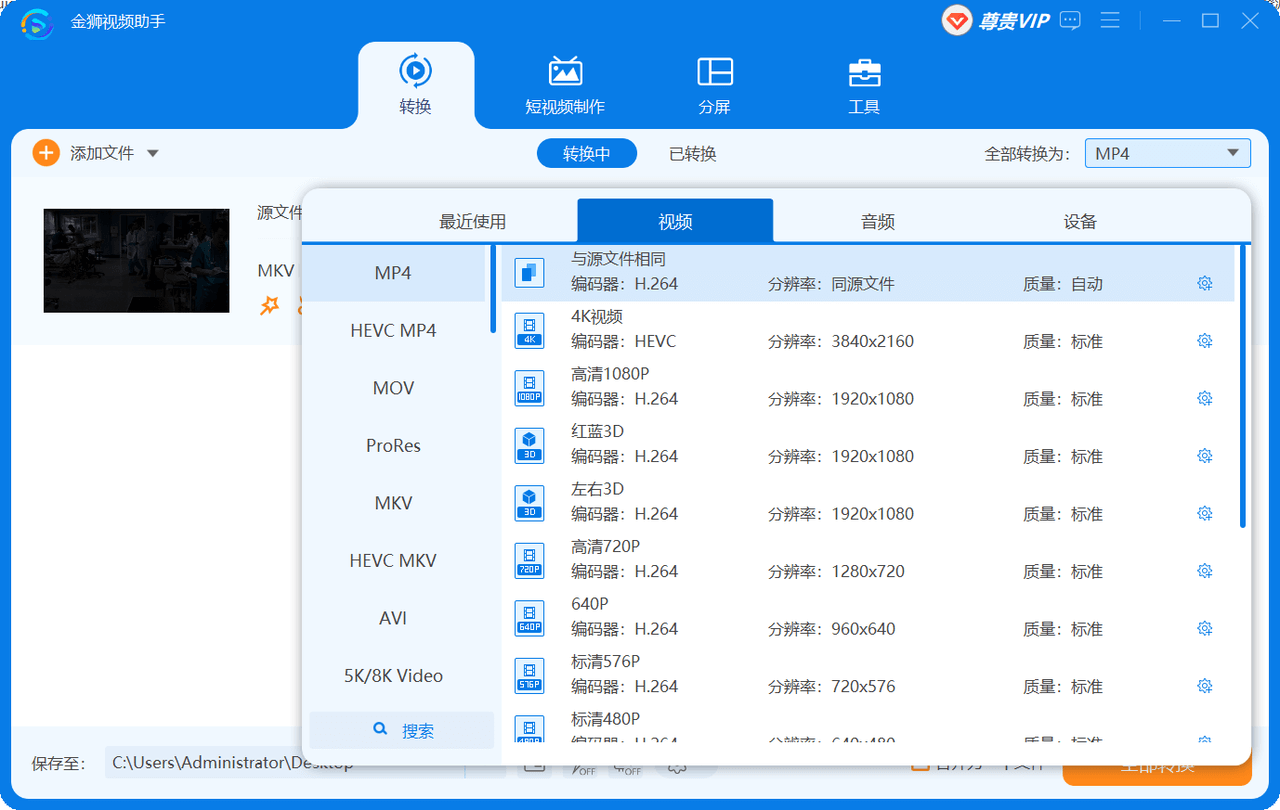Open the 工具 toolbox tab icon

pyautogui.click(x=864, y=73)
